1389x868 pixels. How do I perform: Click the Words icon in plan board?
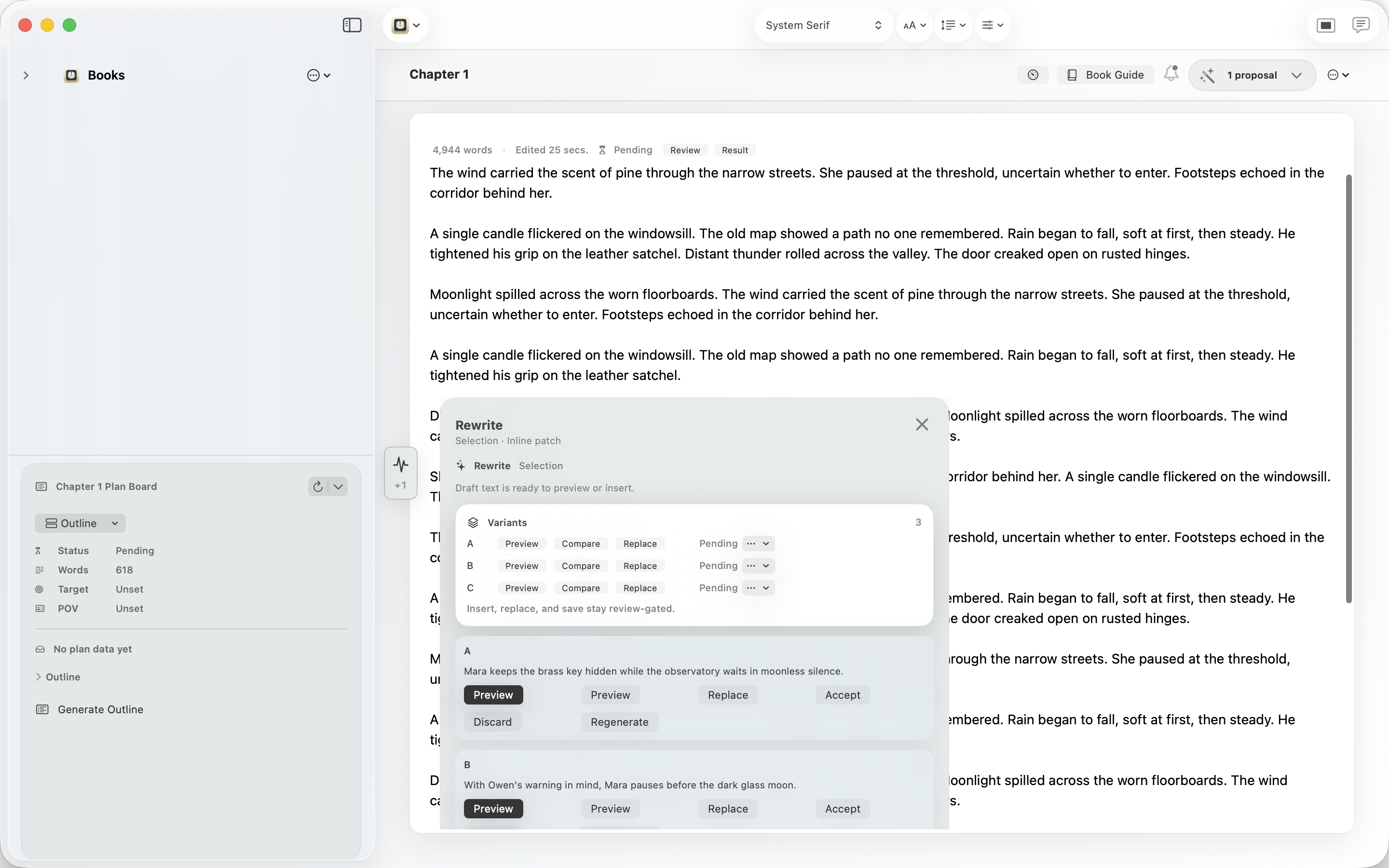pos(40,570)
